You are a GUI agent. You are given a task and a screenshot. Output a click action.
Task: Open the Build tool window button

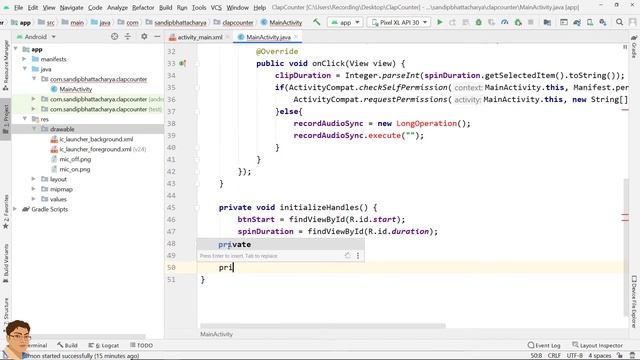point(68,345)
